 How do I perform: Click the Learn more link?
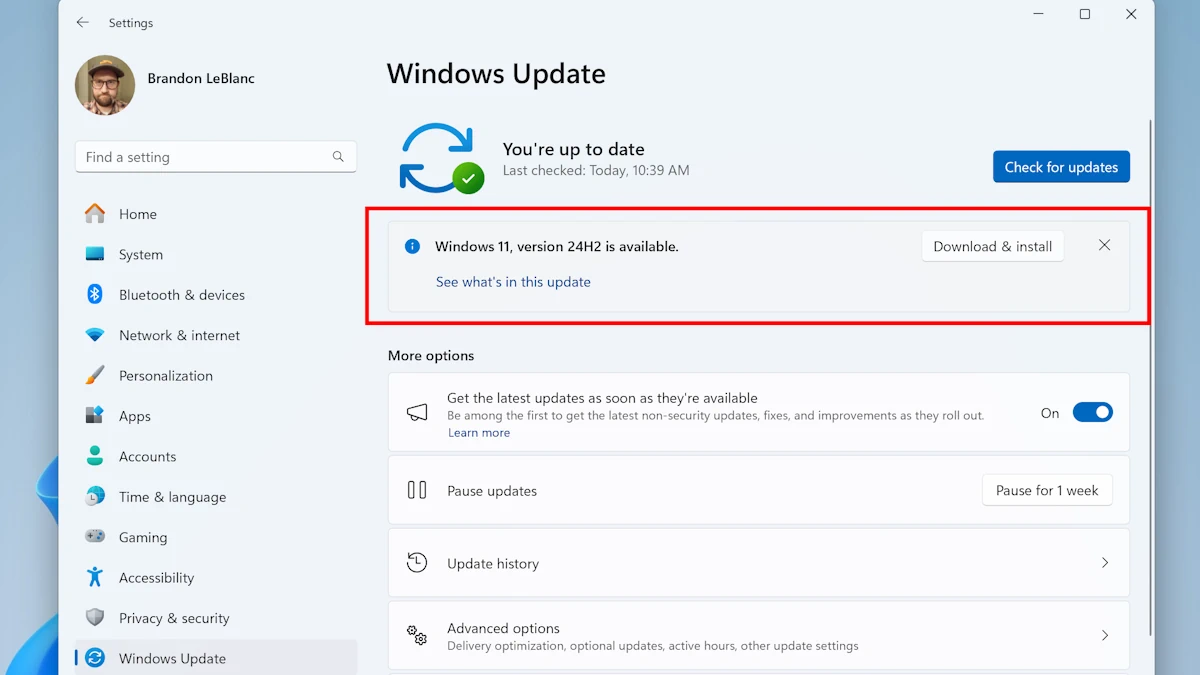(479, 433)
